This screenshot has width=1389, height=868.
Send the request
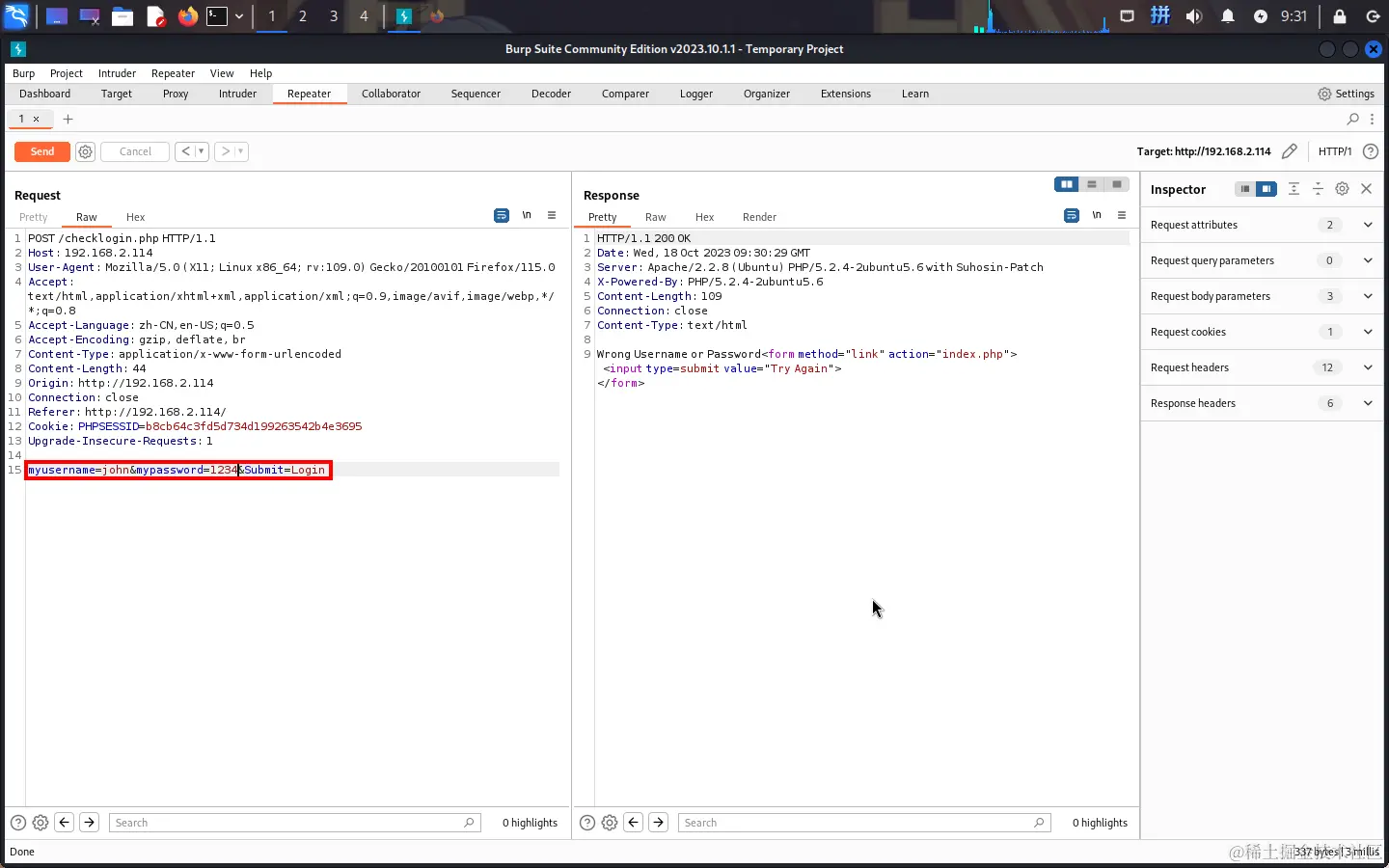[x=42, y=151]
